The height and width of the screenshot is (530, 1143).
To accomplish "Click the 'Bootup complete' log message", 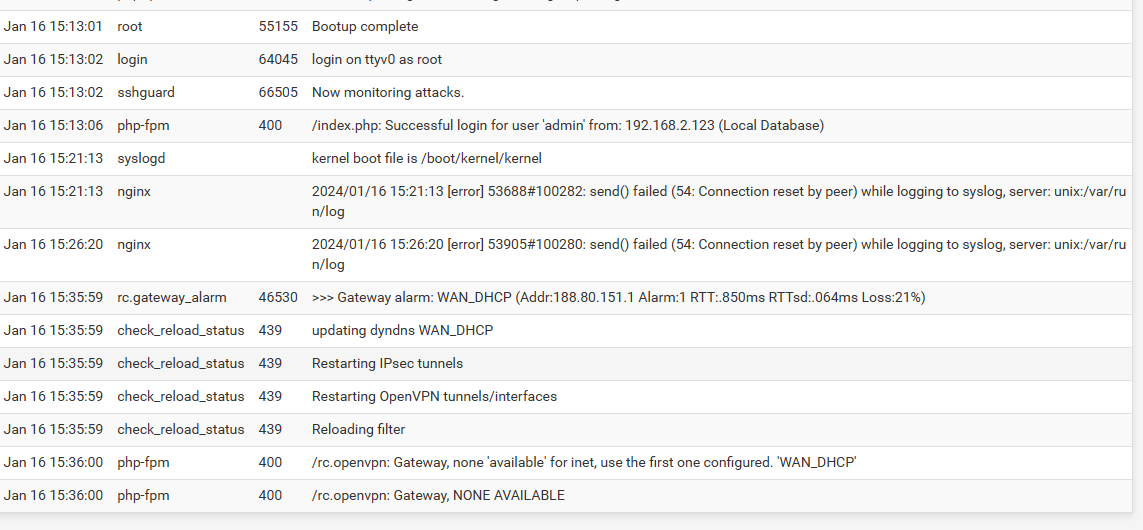I will [364, 26].
